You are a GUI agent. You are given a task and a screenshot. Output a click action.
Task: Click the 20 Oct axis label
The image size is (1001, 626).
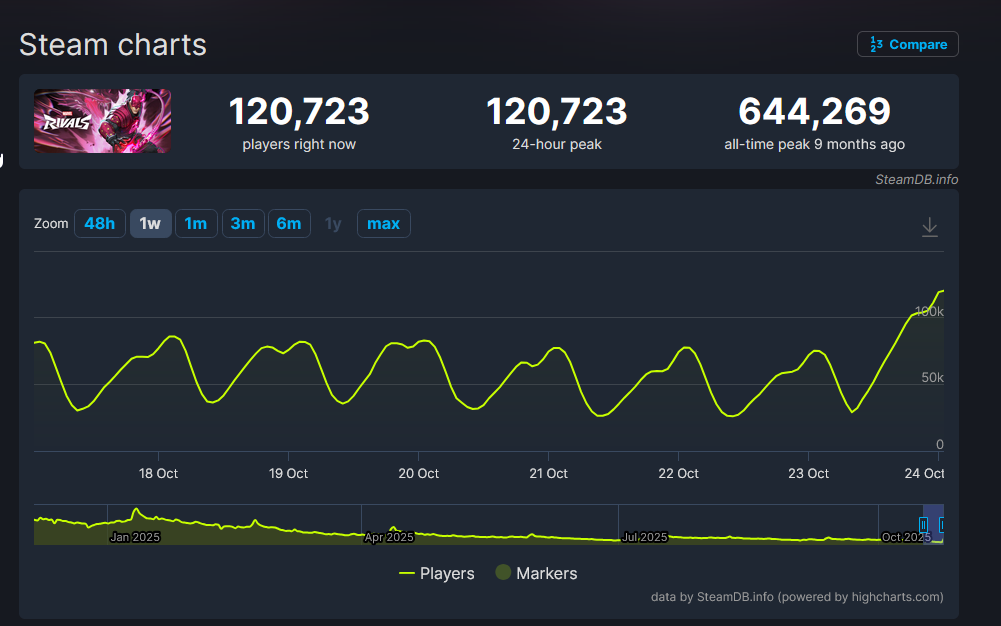tap(418, 473)
